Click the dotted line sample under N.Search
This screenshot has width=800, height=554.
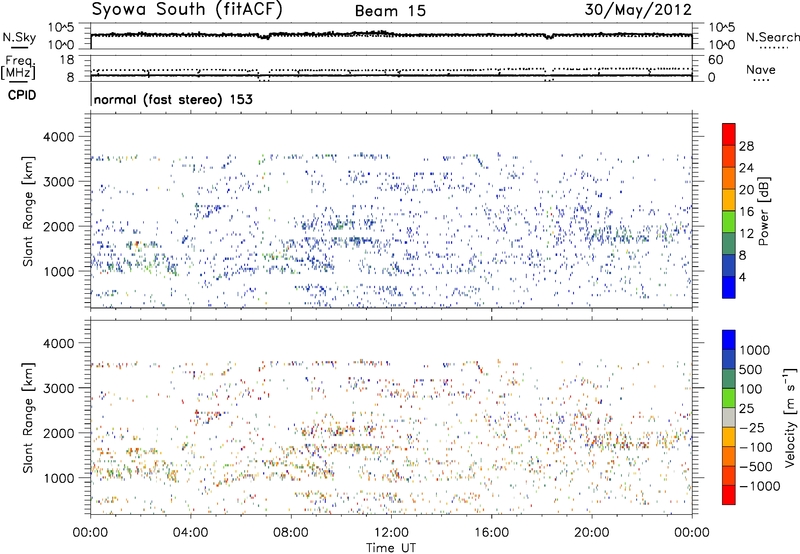[x=774, y=47]
